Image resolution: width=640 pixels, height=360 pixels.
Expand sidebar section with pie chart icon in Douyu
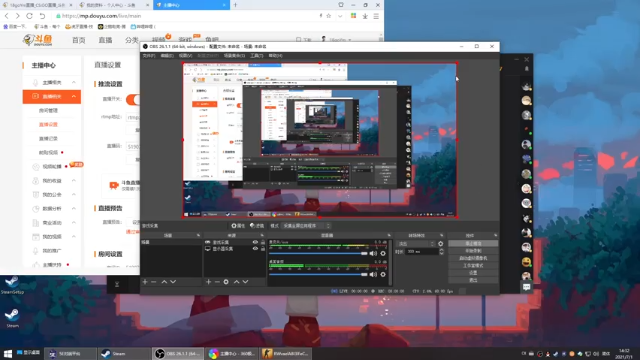(74, 209)
